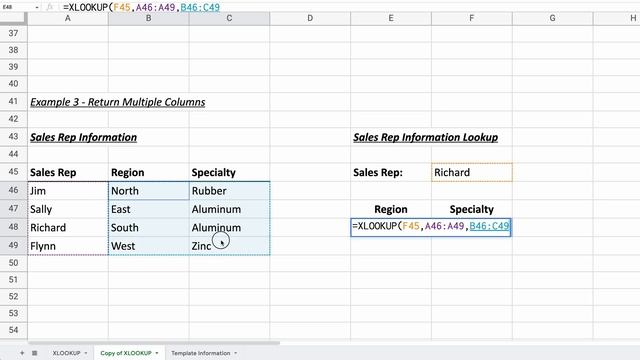Click the Example 3 - Return Multiple Columns heading
Image resolution: width=640 pixels, height=360 pixels.
click(x=118, y=102)
